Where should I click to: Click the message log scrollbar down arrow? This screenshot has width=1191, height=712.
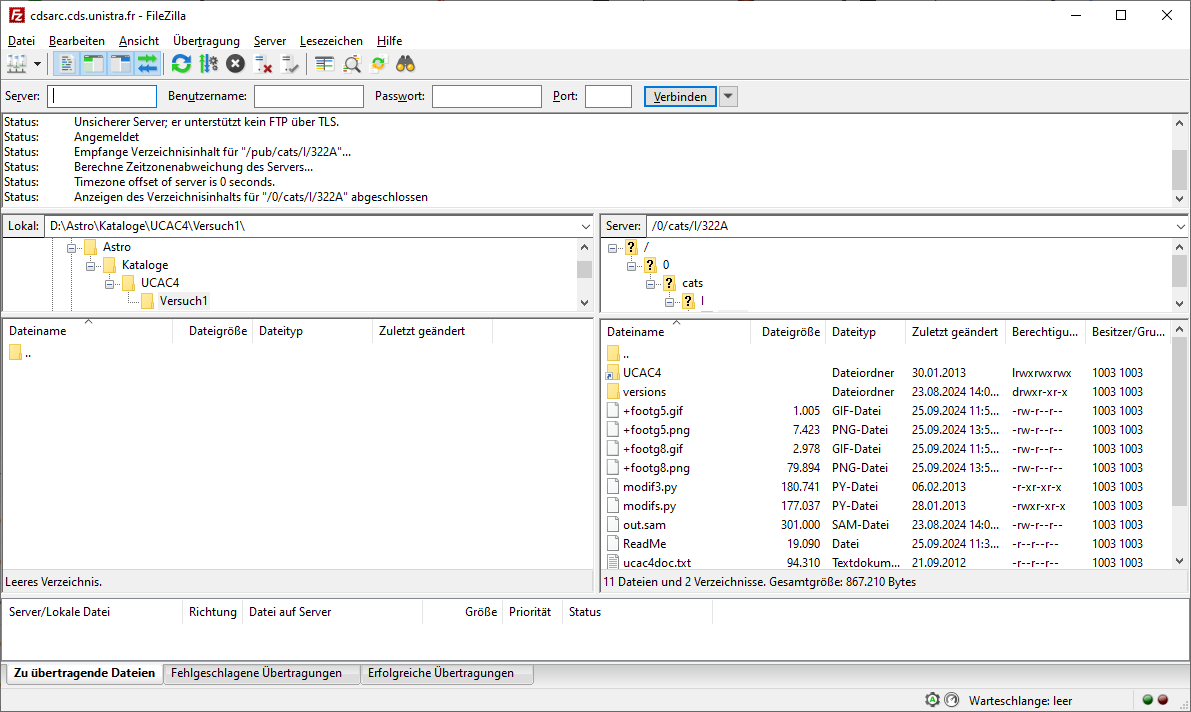(x=1179, y=198)
